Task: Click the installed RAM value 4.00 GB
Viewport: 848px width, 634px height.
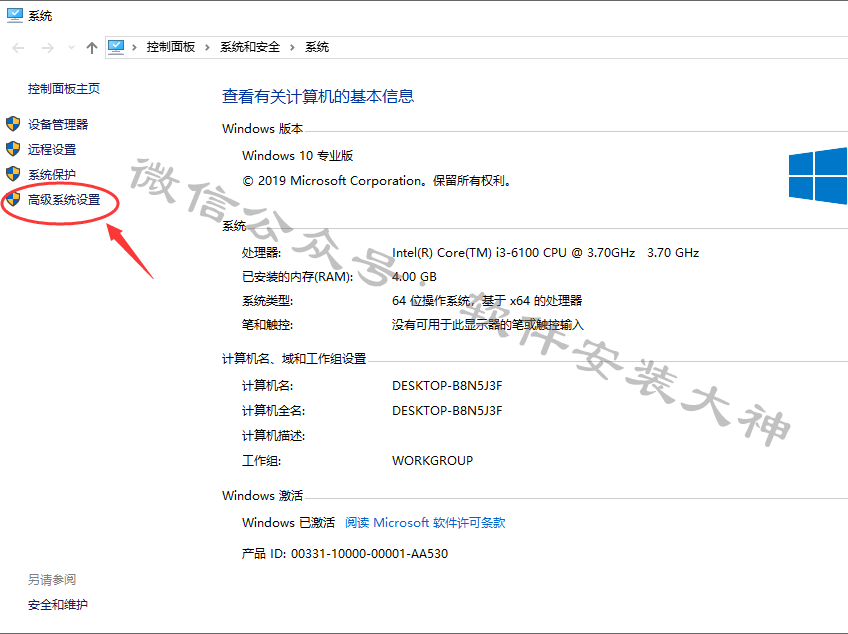Action: (414, 277)
